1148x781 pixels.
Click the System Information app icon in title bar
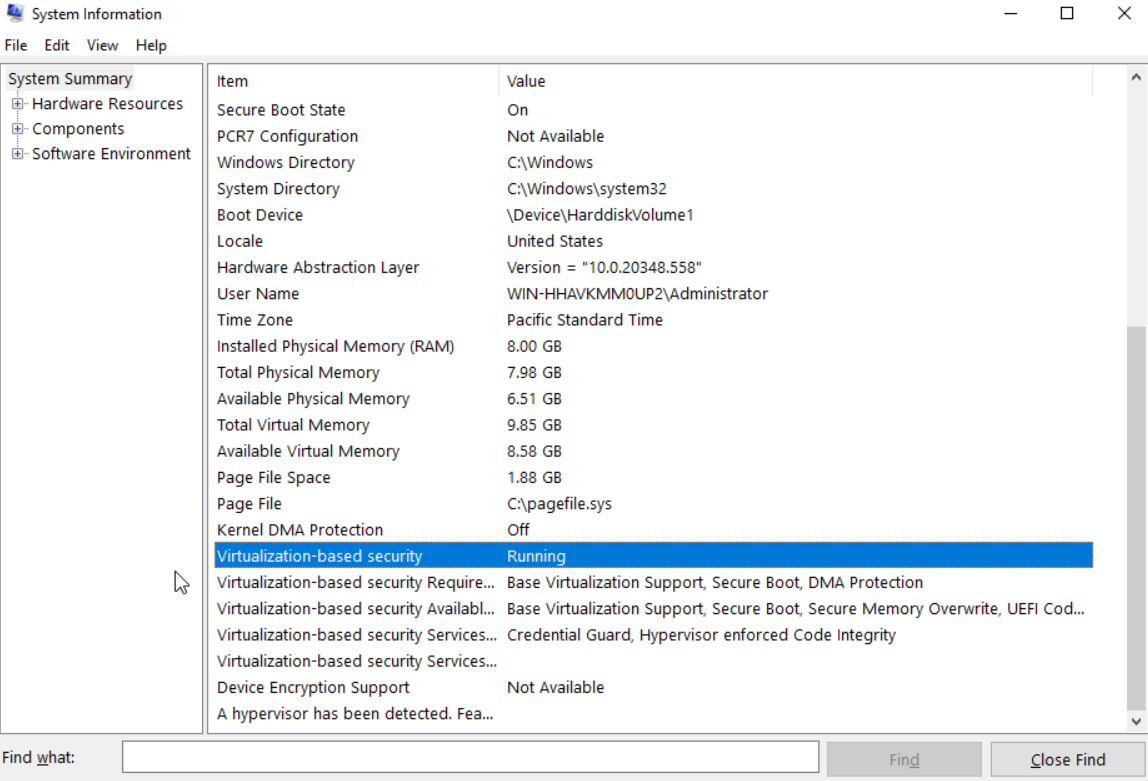[x=15, y=14]
